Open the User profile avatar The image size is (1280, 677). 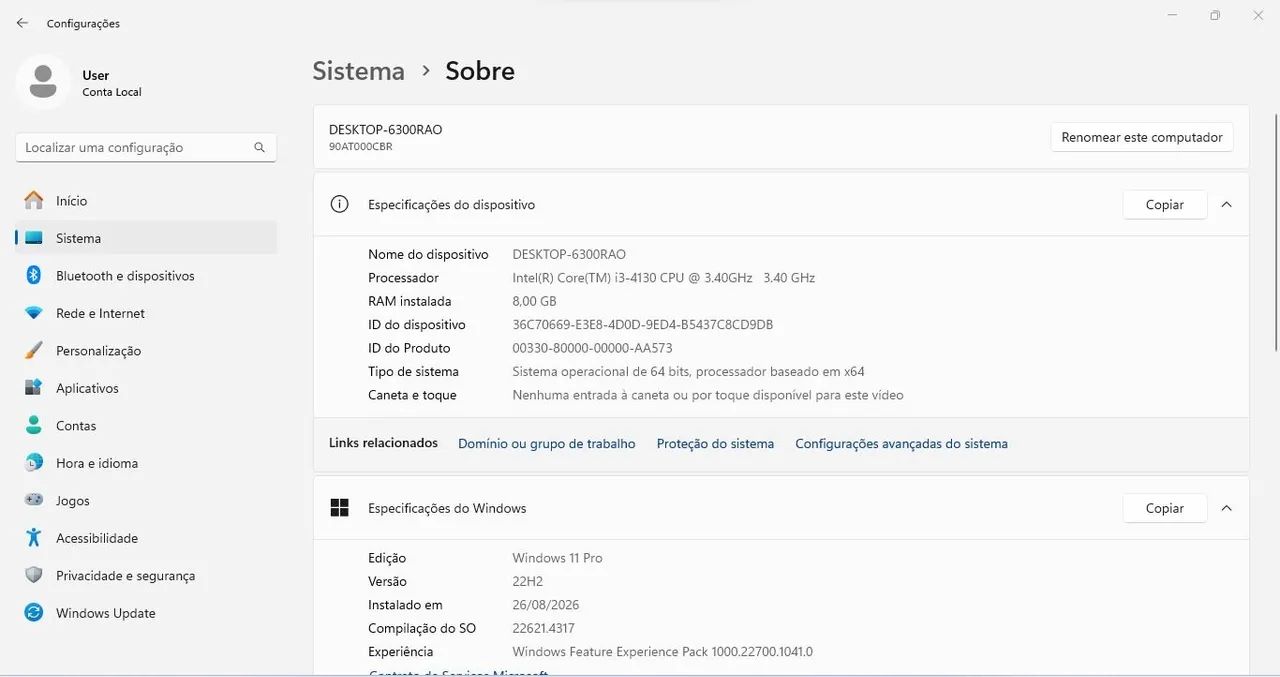(x=43, y=82)
